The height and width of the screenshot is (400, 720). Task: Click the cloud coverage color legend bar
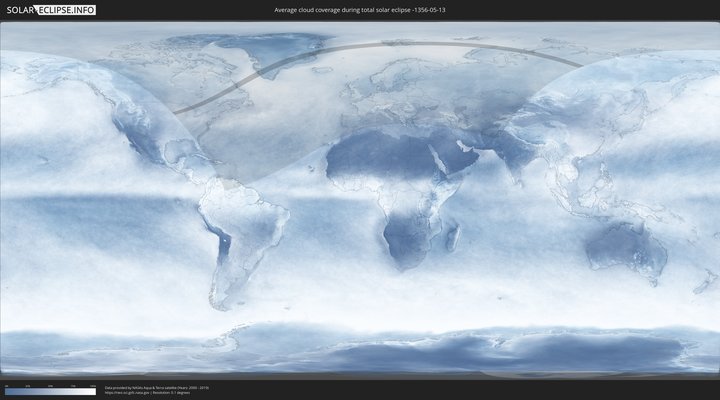[50, 392]
